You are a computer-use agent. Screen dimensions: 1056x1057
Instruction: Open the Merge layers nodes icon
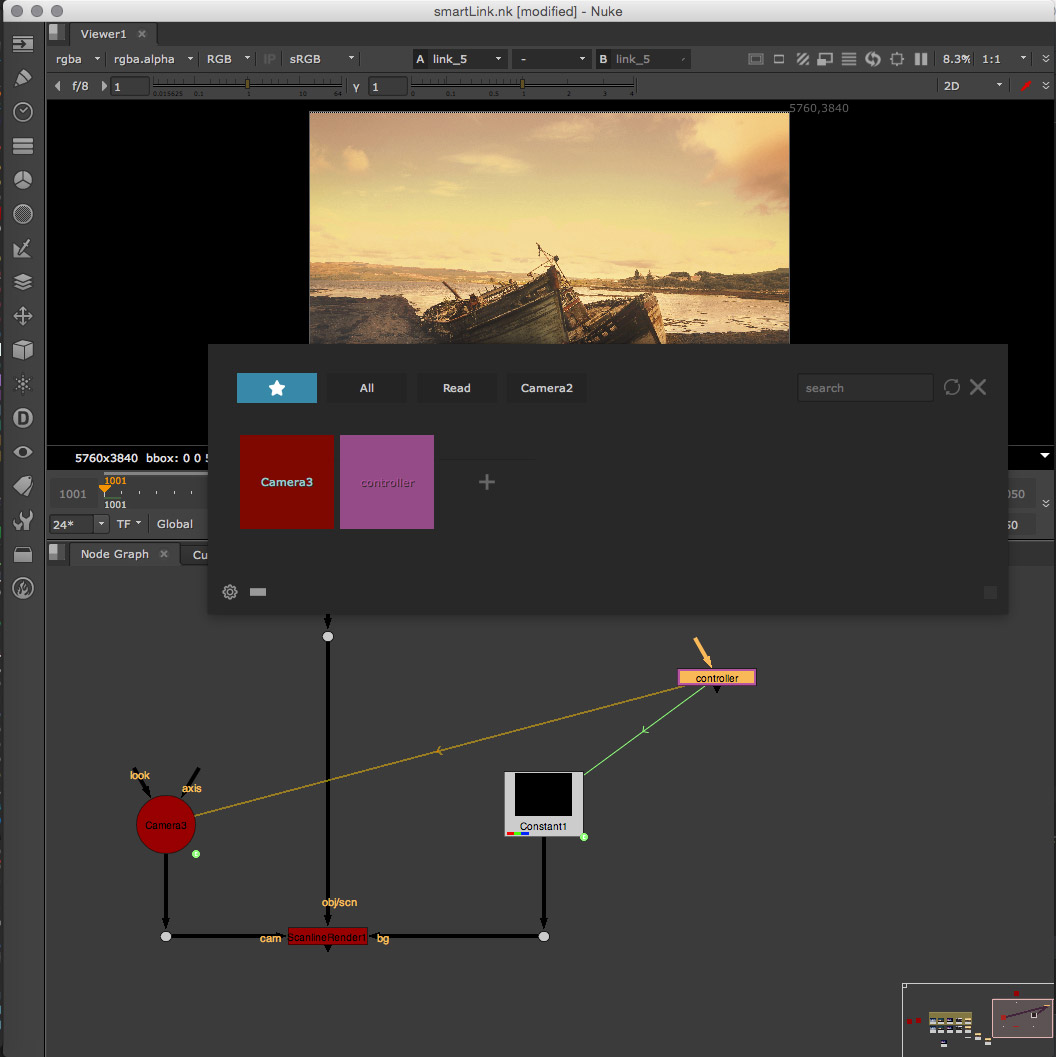pos(23,282)
